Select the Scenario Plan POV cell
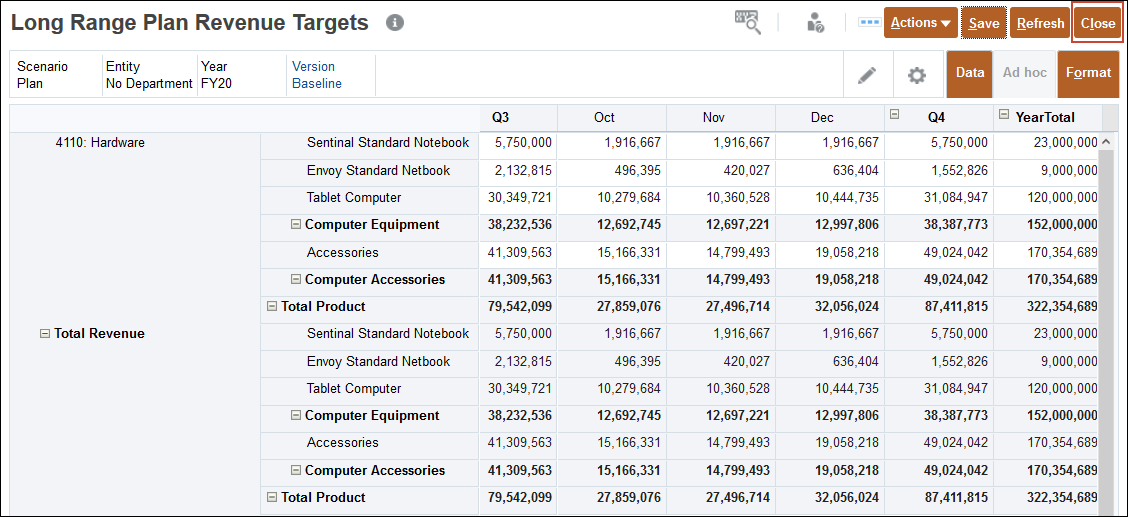This screenshot has width=1128, height=517. 56,75
